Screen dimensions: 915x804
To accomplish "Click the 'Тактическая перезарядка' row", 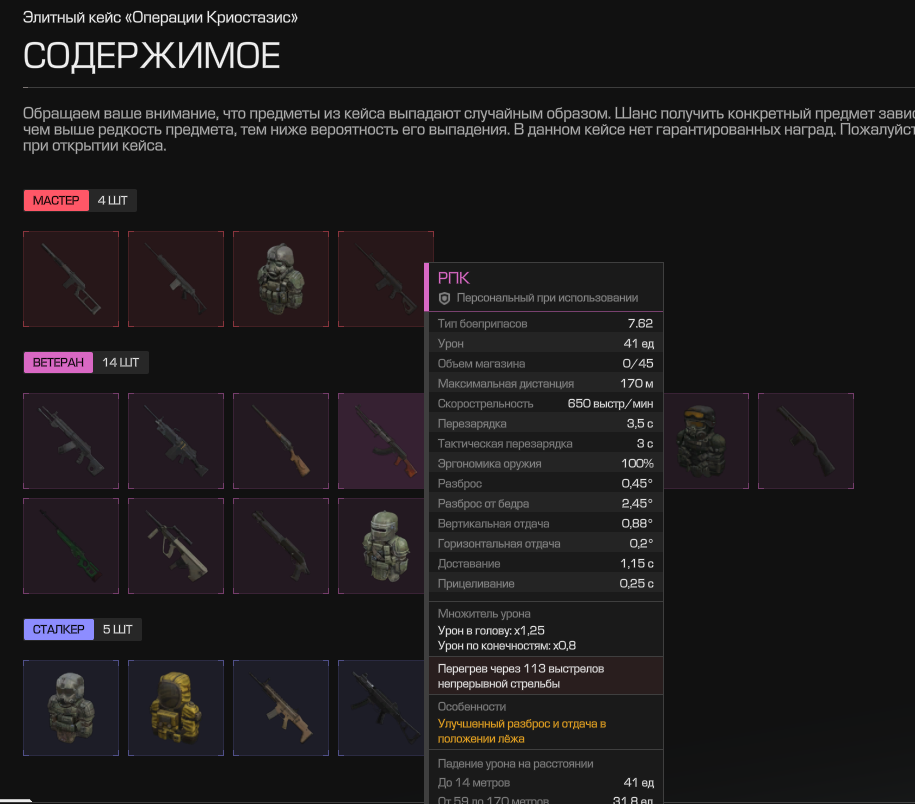I will pos(546,443).
